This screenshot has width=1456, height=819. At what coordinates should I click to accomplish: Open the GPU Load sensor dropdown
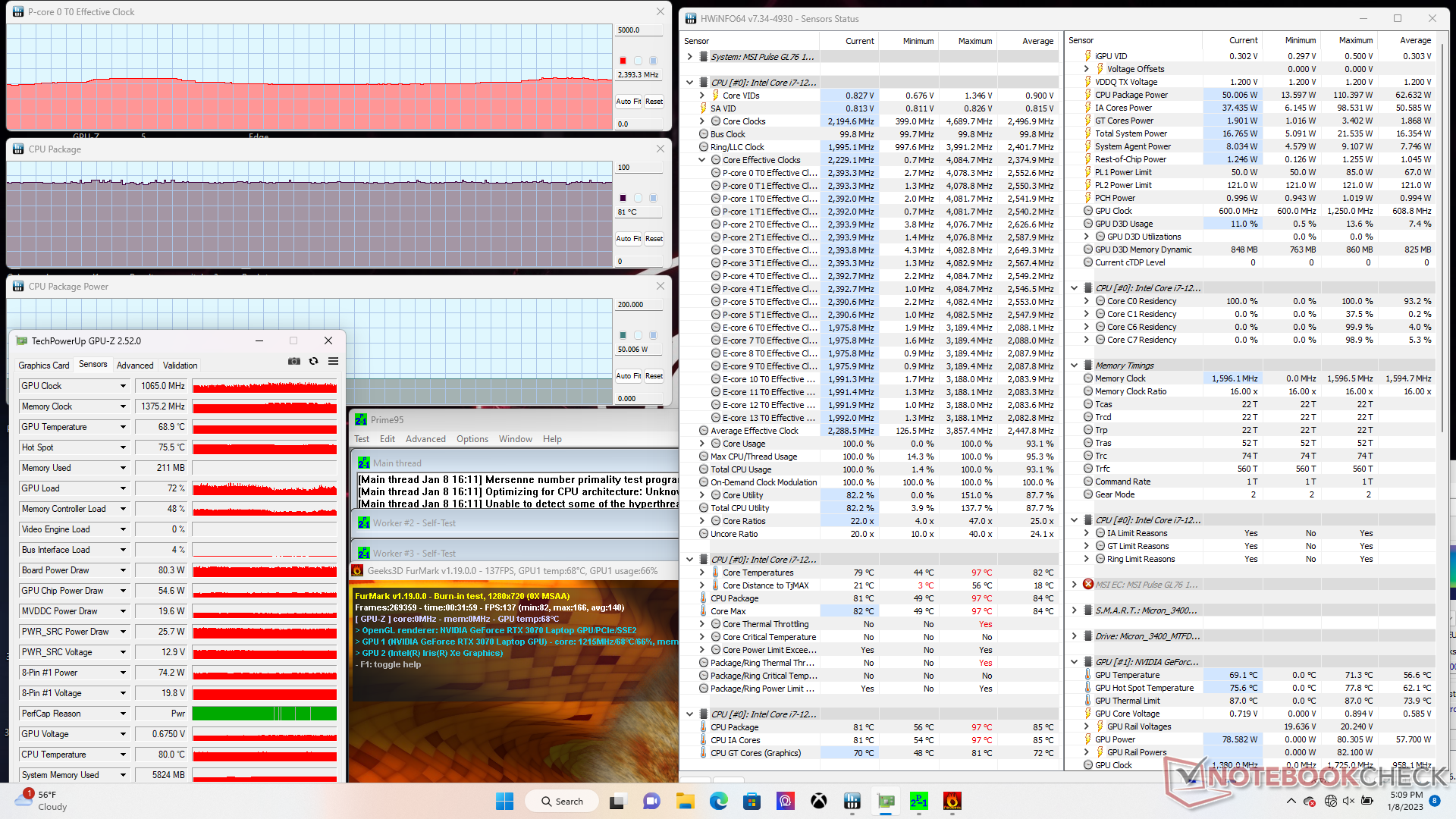coord(123,488)
